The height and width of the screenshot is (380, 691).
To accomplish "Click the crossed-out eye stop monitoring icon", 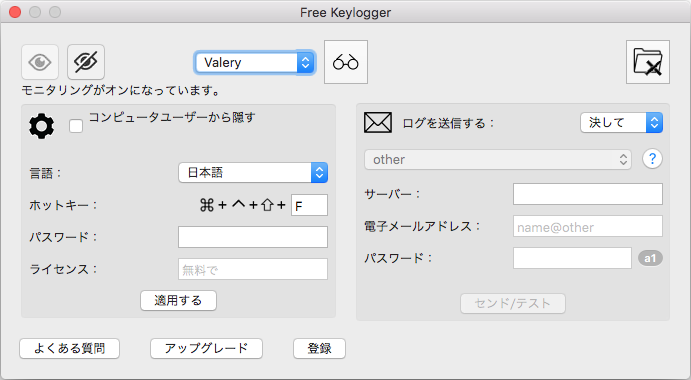I will [x=86, y=62].
